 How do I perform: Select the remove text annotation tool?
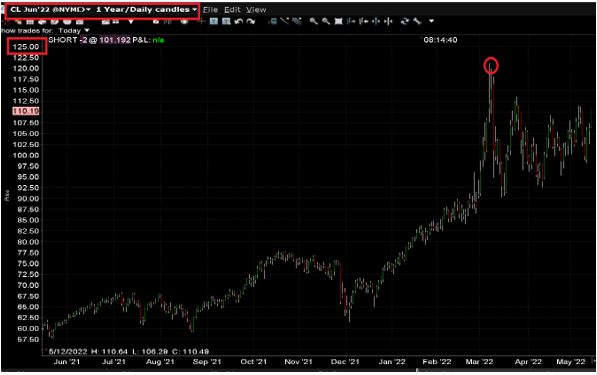226,21
